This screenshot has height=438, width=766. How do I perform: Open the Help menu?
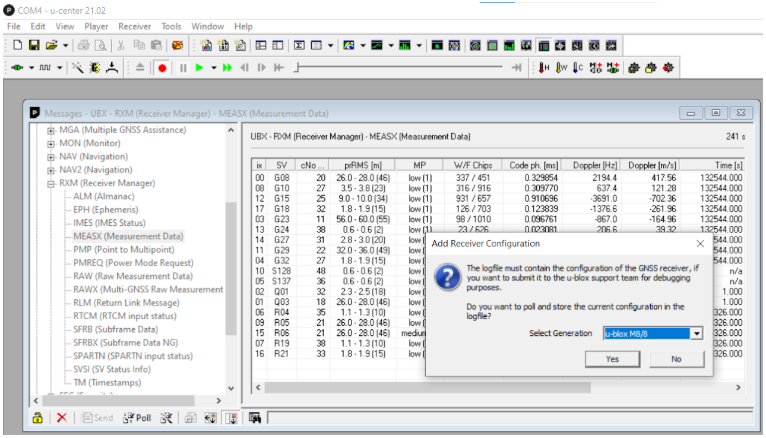(243, 26)
